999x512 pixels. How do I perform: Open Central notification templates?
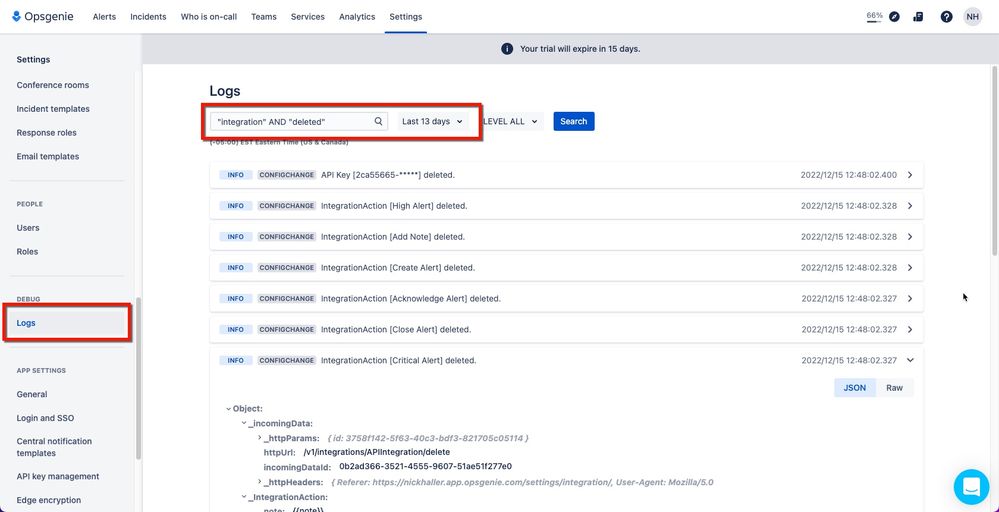54,447
